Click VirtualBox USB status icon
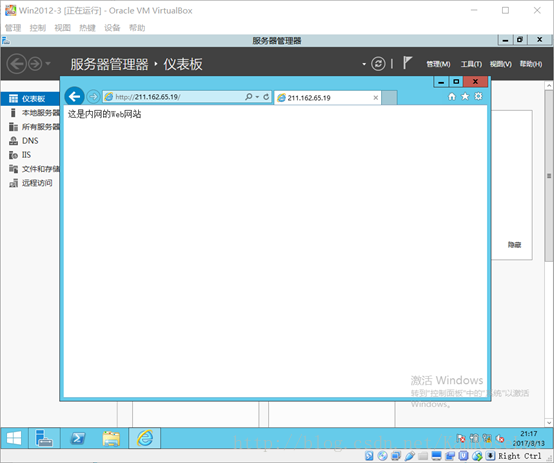554x463 pixels. point(409,456)
